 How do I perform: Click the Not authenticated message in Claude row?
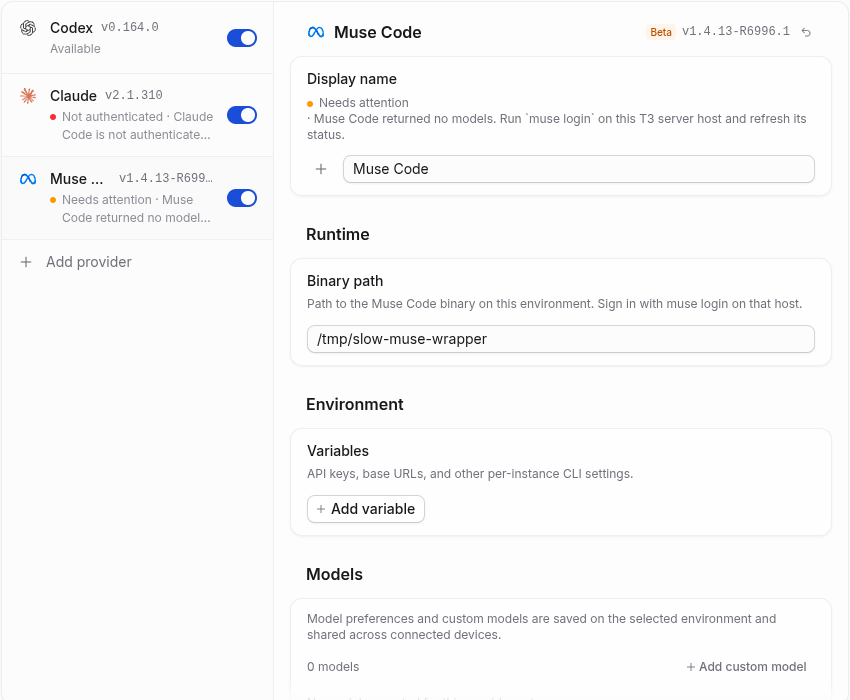click(137, 126)
